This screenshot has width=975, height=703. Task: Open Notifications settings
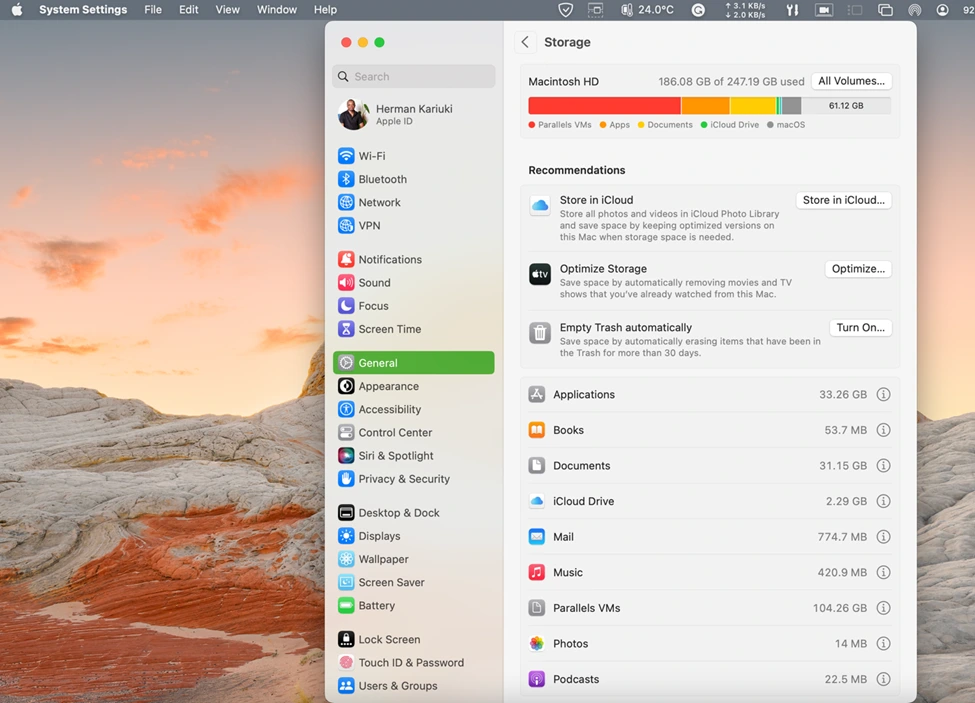coord(389,258)
